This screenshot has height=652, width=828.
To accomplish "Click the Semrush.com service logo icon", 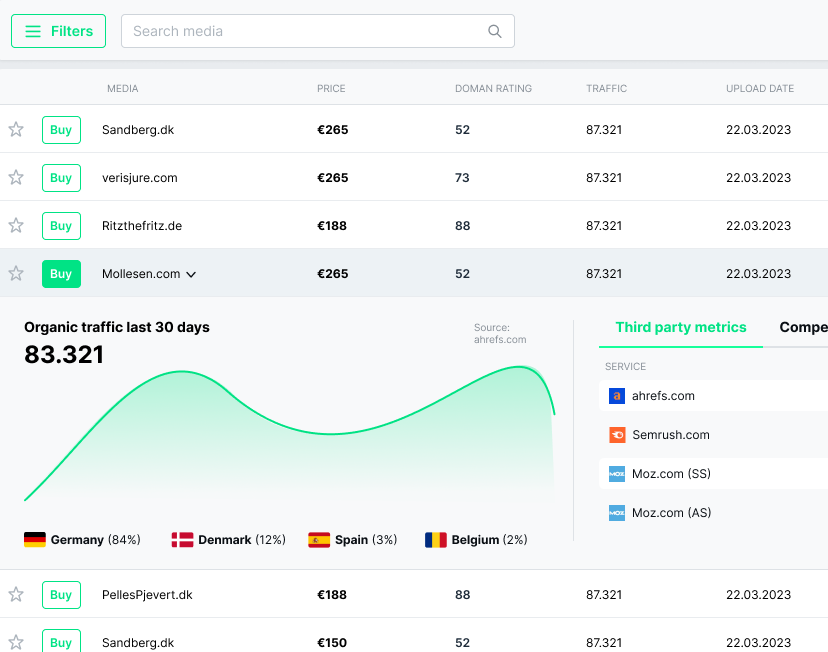I will tap(617, 435).
